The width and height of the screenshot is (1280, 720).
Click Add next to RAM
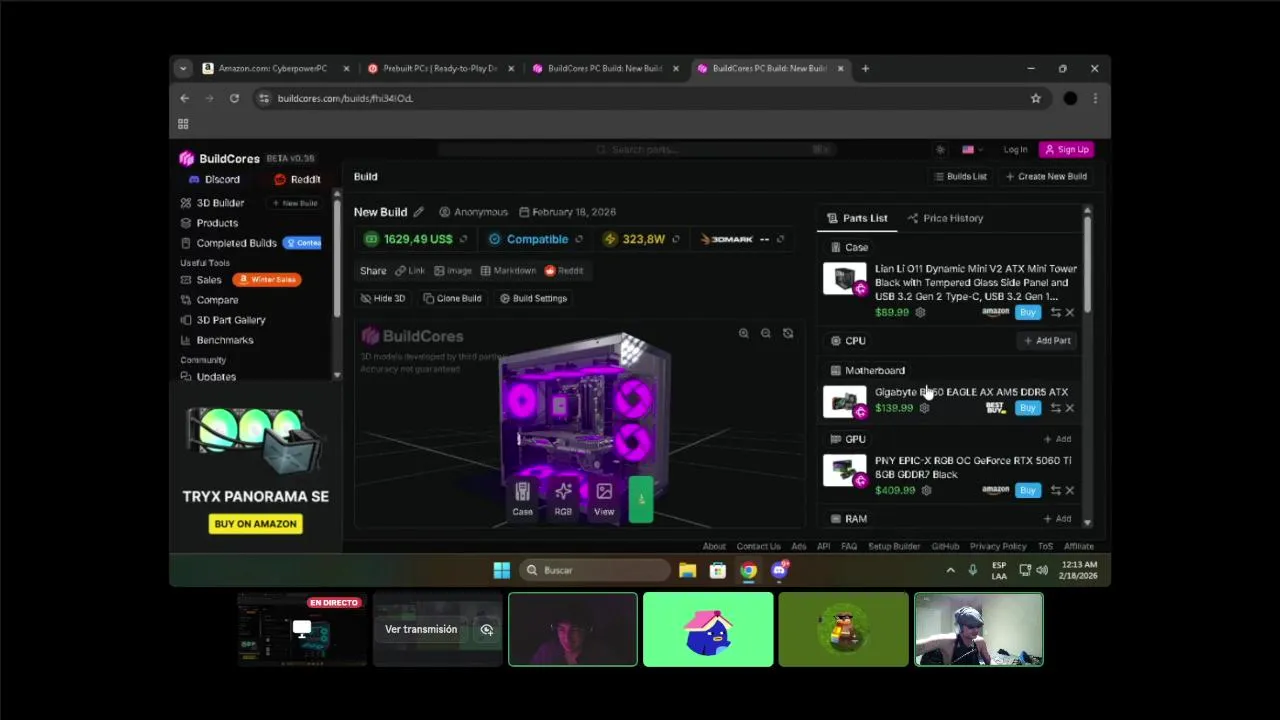[x=1057, y=519]
